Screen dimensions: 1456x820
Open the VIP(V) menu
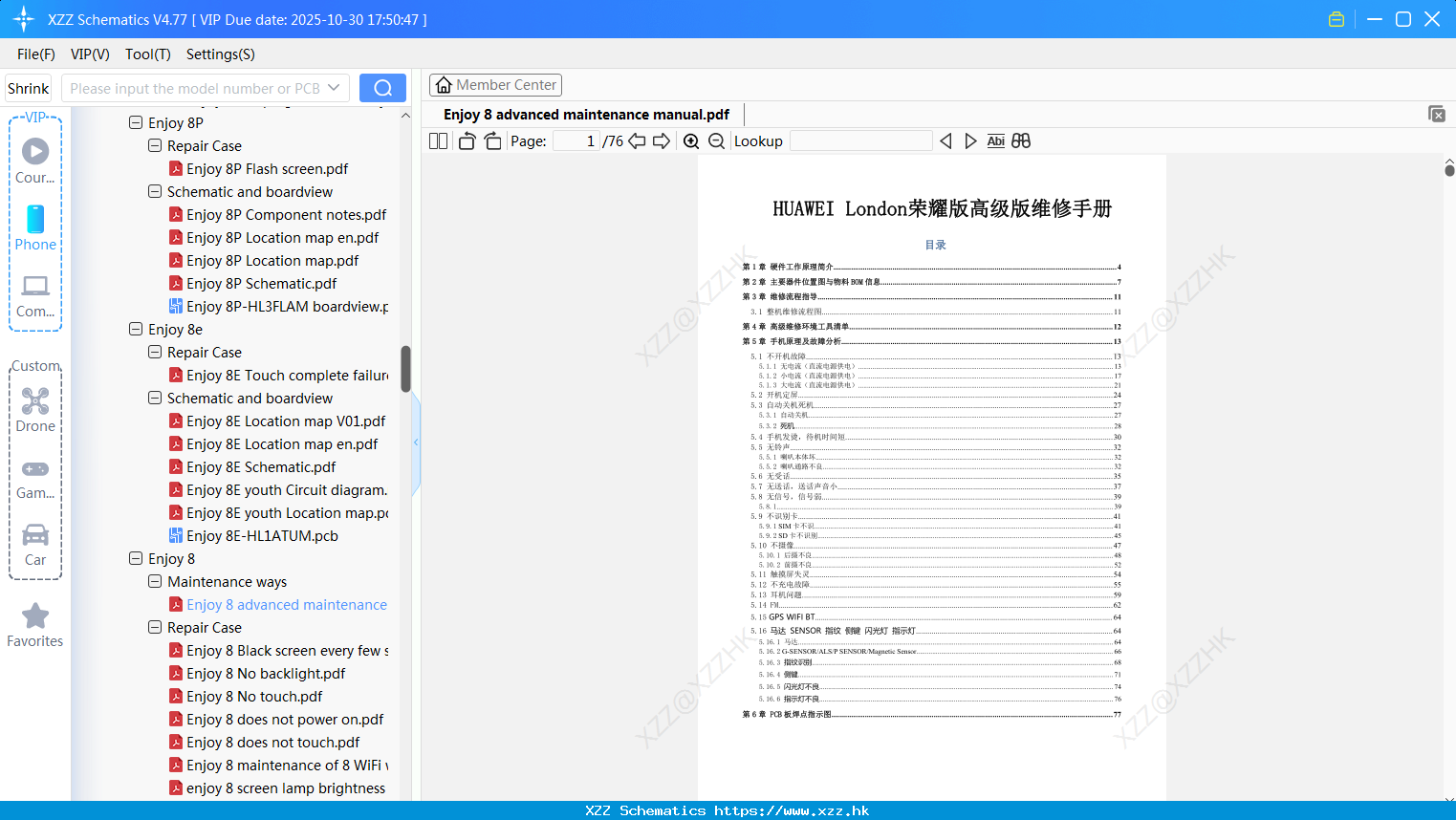coord(90,54)
